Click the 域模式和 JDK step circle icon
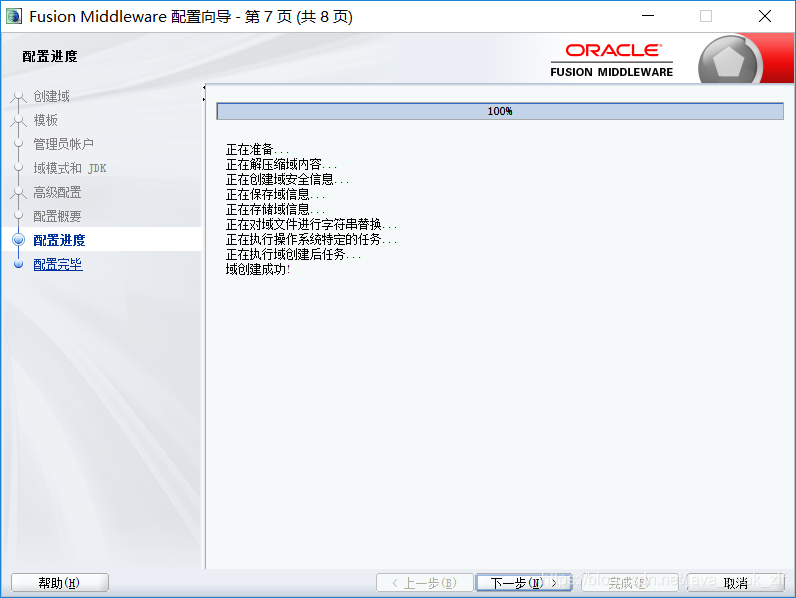 click(x=18, y=168)
